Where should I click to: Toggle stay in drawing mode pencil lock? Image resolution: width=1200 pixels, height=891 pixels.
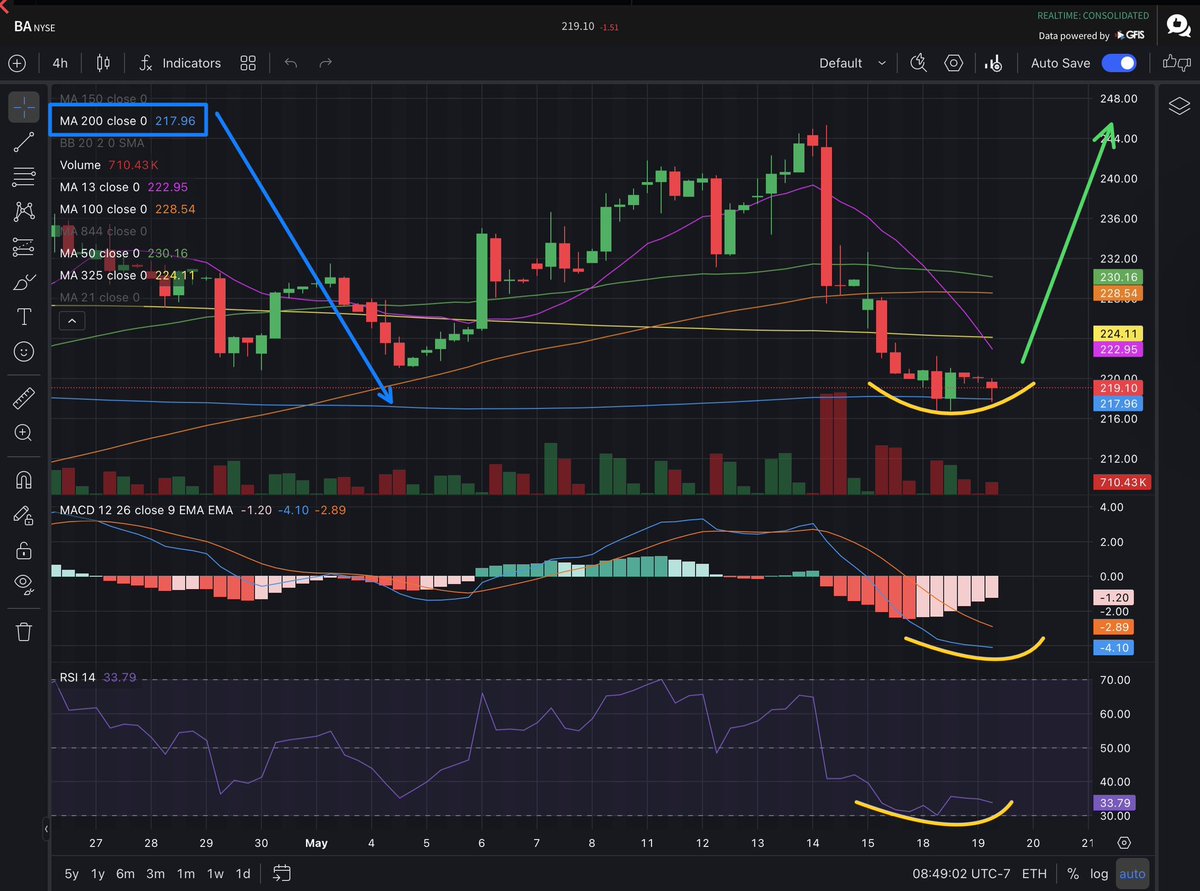point(24,514)
